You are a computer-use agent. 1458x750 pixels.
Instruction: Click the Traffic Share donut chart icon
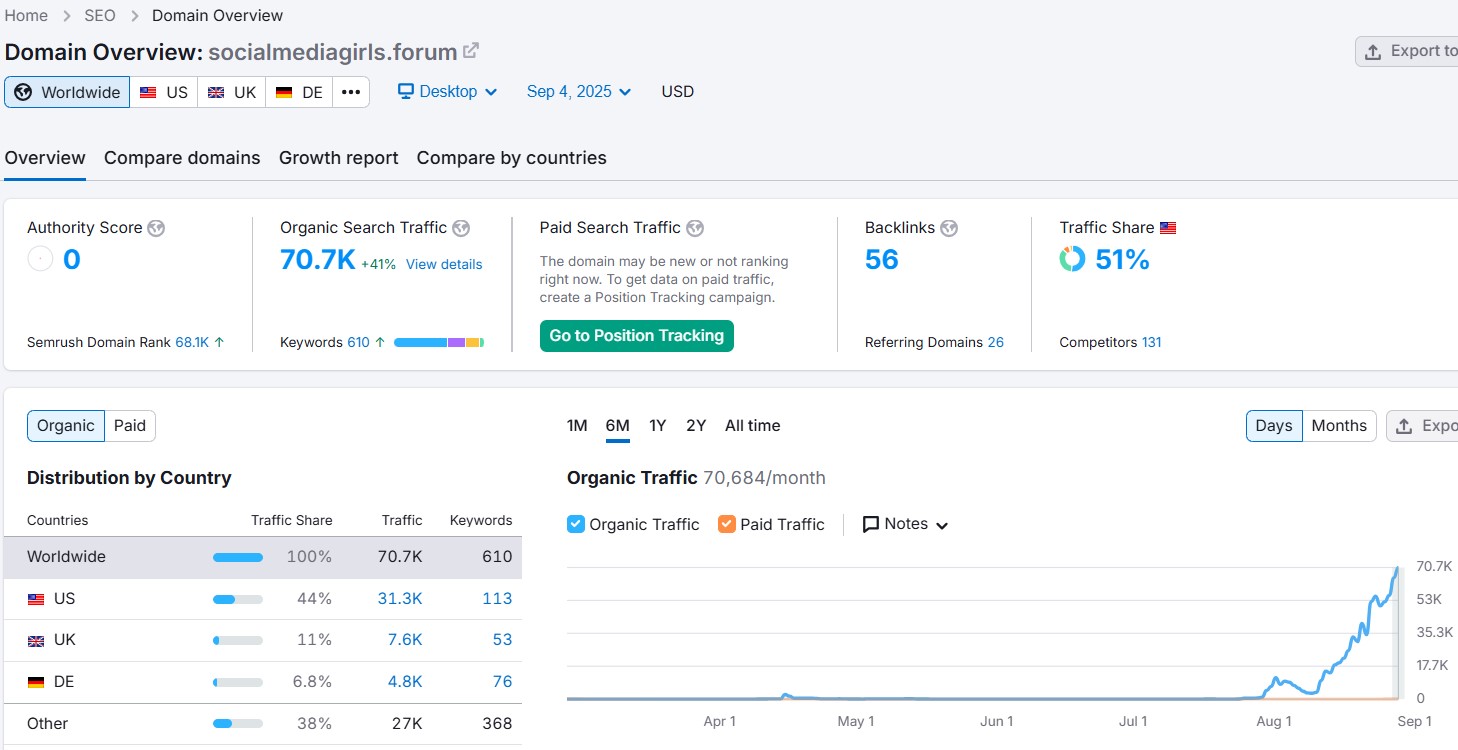pos(1072,260)
